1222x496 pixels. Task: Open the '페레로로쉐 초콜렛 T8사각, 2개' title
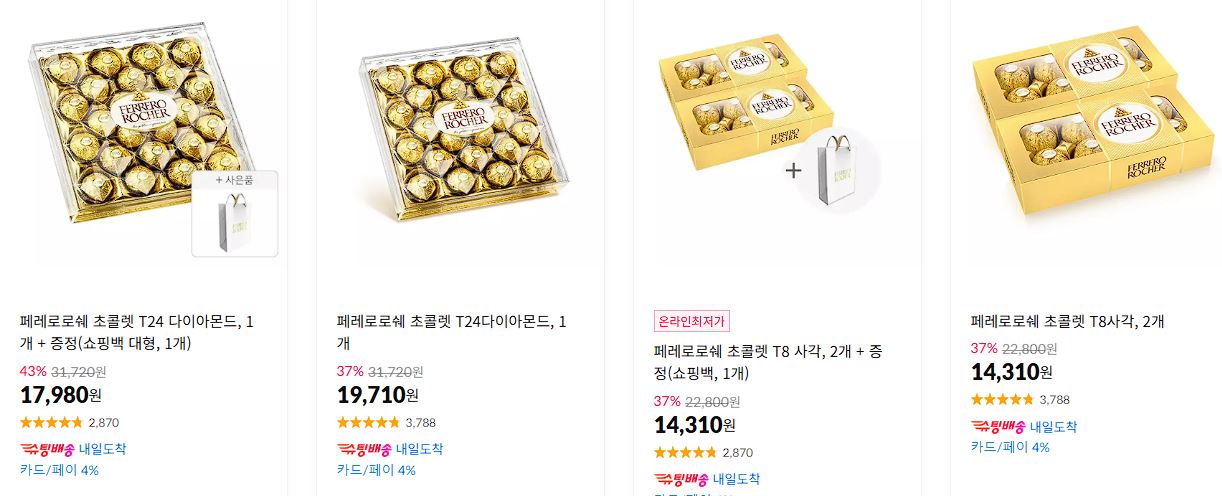pos(1067,321)
